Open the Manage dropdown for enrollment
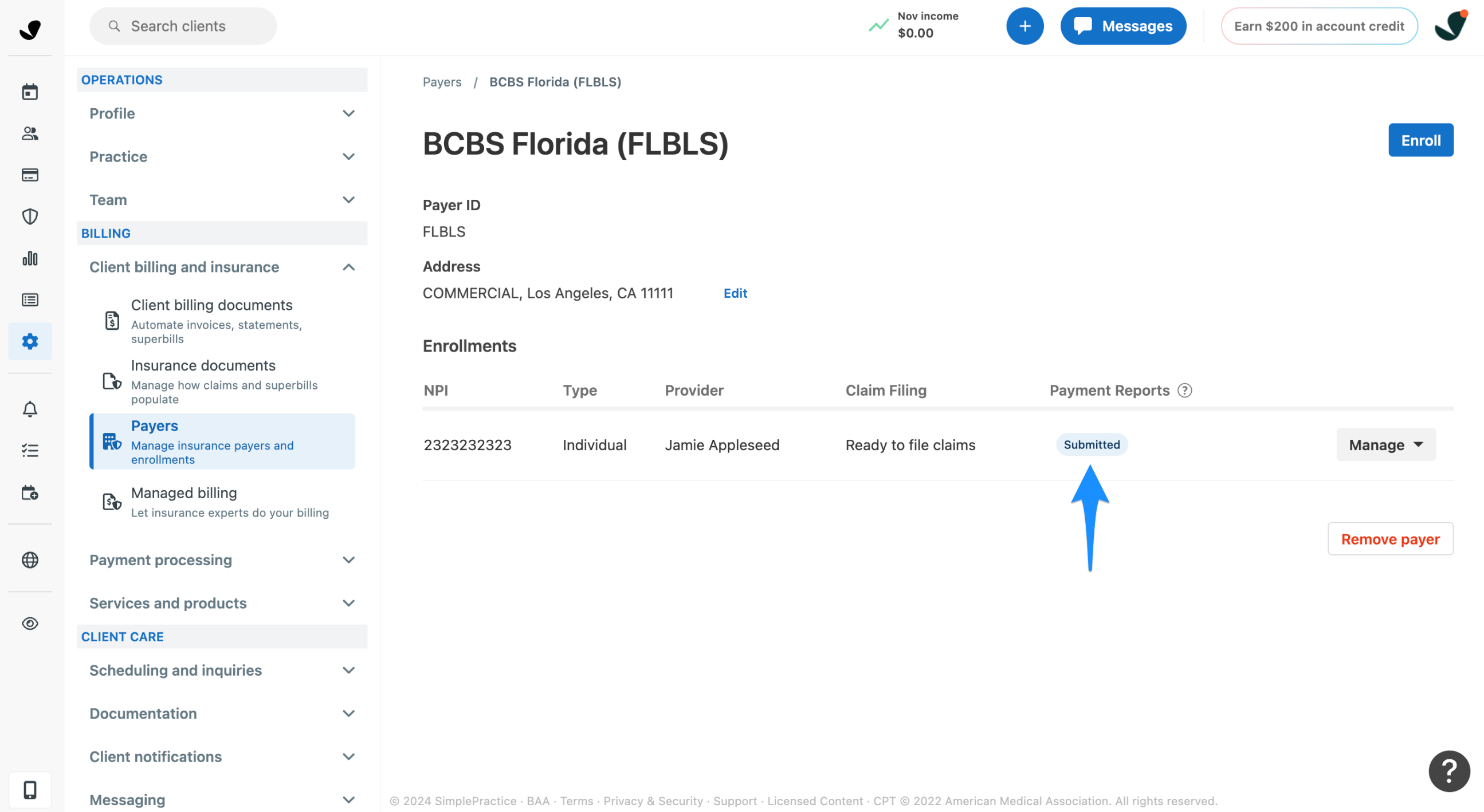1484x812 pixels. pyautogui.click(x=1385, y=444)
